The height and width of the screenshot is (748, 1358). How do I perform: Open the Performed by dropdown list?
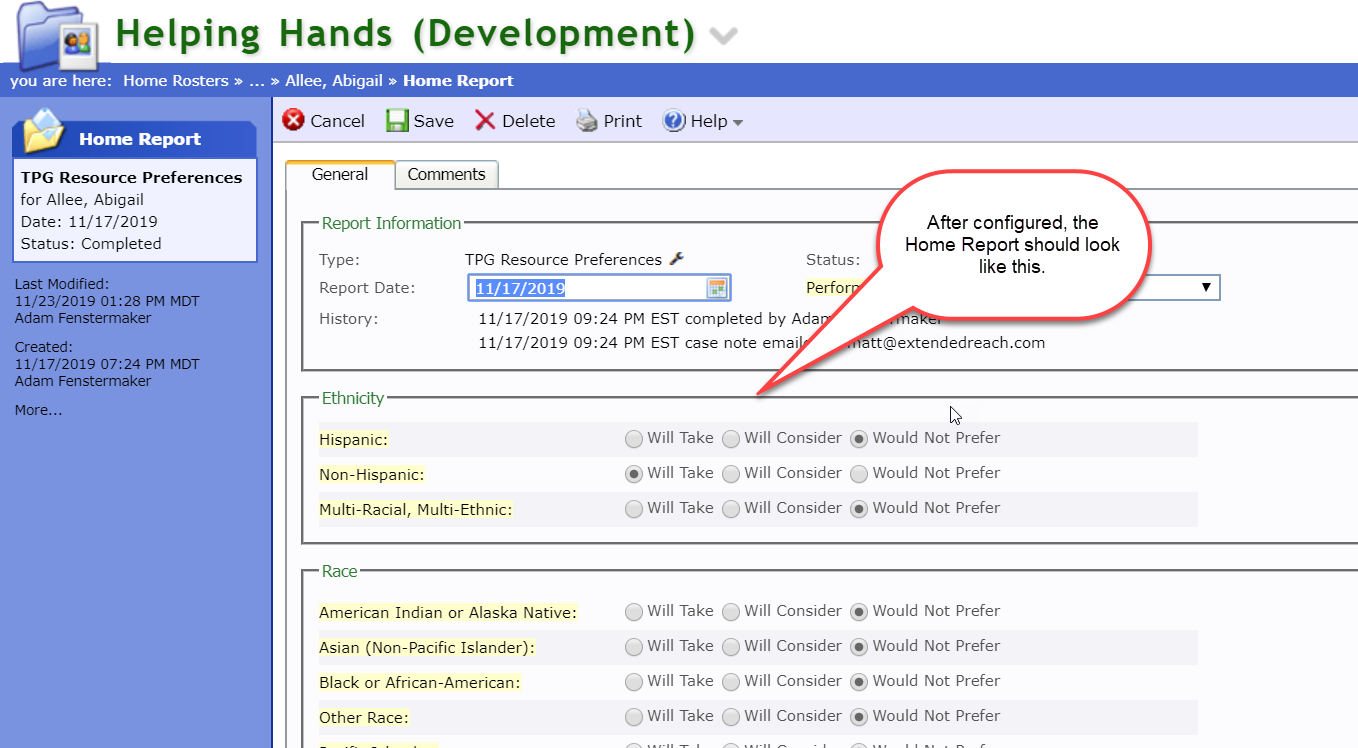click(1206, 288)
